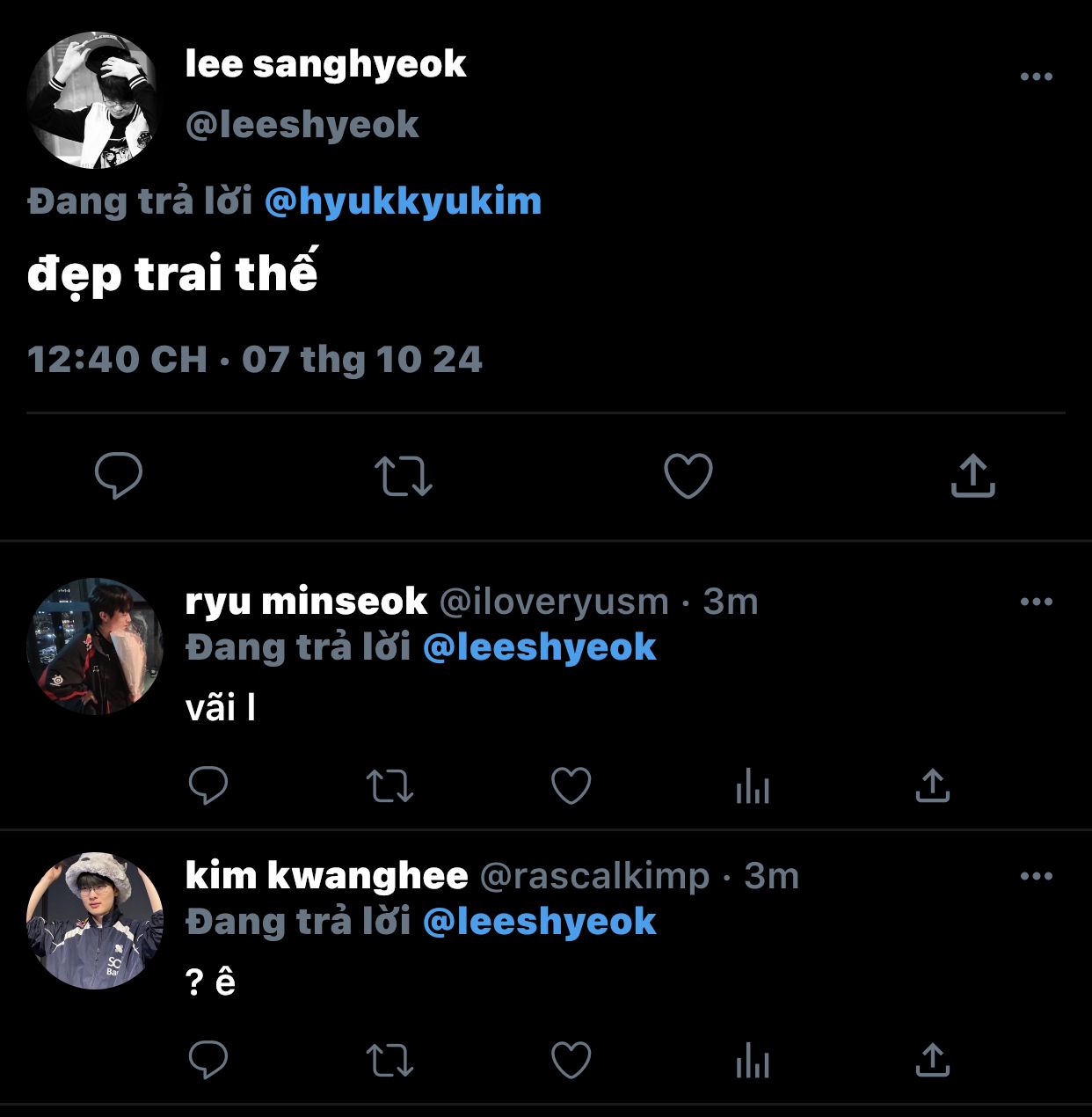Like the main tweet "đẹp trai thế"
The width and height of the screenshot is (1092, 1117).
688,476
